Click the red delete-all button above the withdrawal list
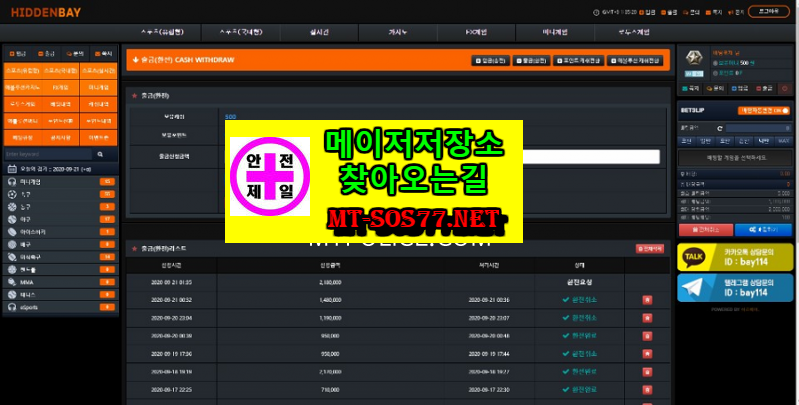The height and width of the screenshot is (405, 799). [x=650, y=249]
